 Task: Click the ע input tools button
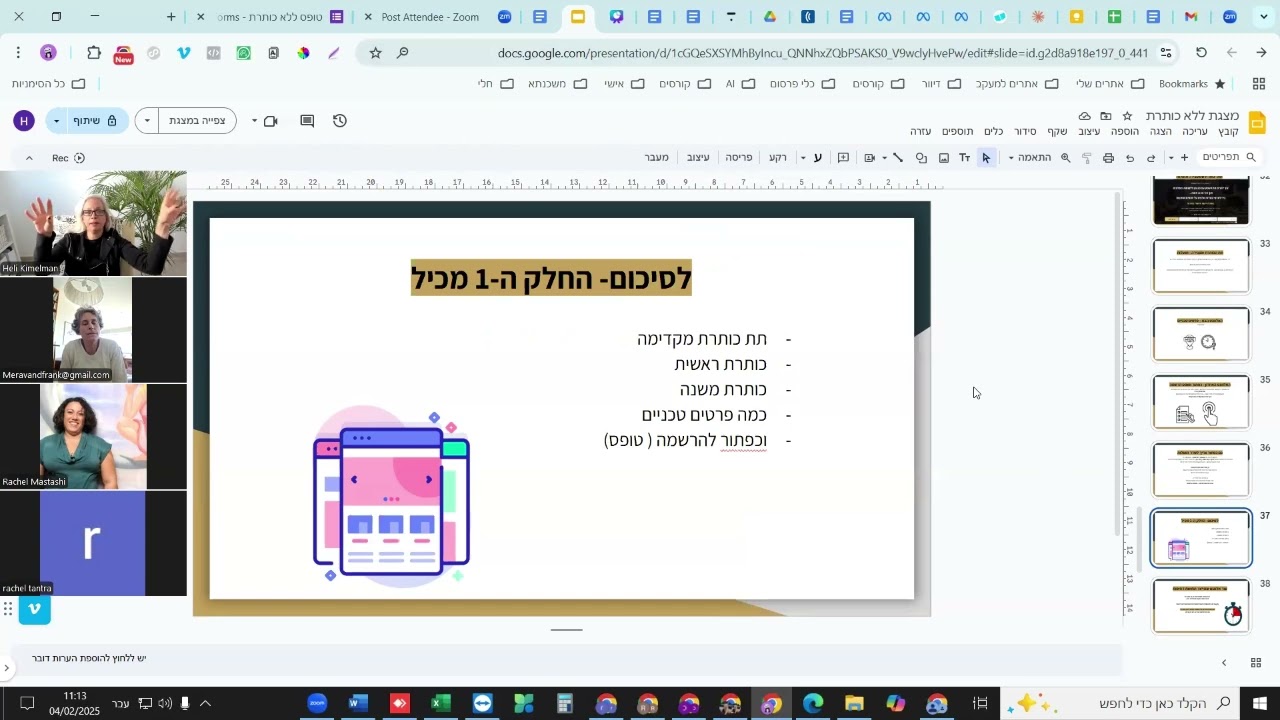(x=818, y=158)
